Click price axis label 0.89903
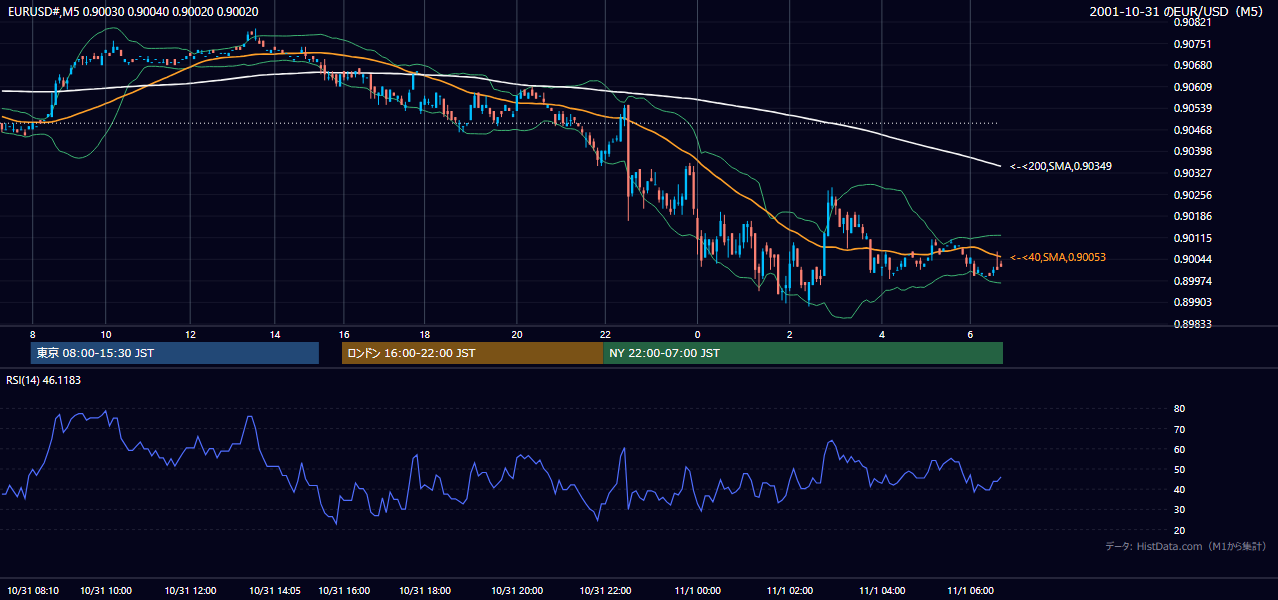Viewport: 1278px width, 600px height. (x=1192, y=302)
